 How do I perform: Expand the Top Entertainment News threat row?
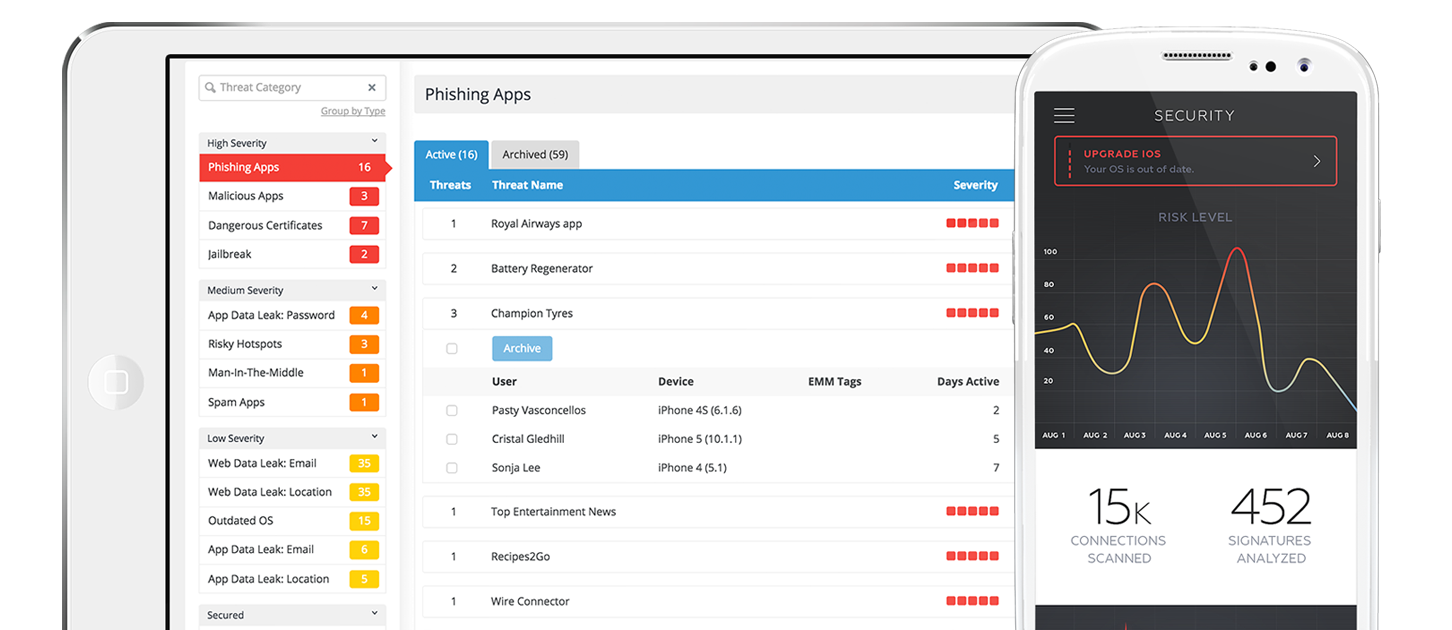click(x=718, y=512)
